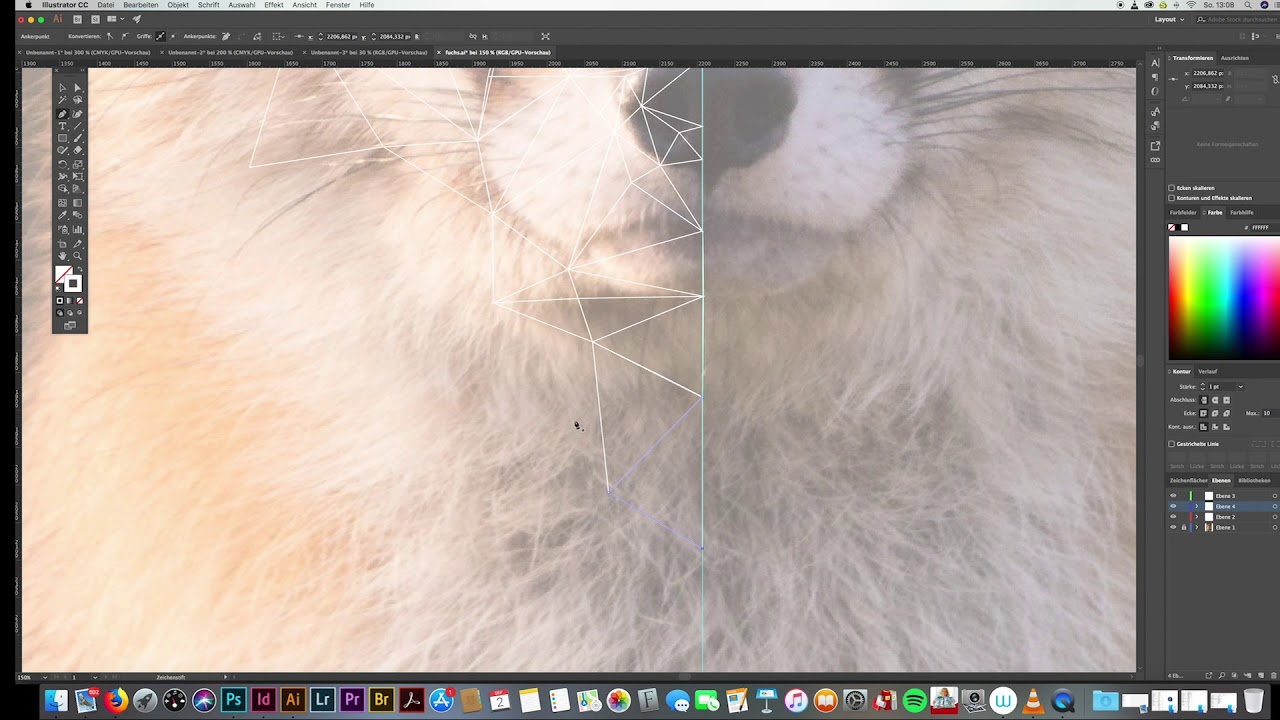Switch to the Farbfelder panel tab
The image size is (1280, 720).
point(1183,212)
